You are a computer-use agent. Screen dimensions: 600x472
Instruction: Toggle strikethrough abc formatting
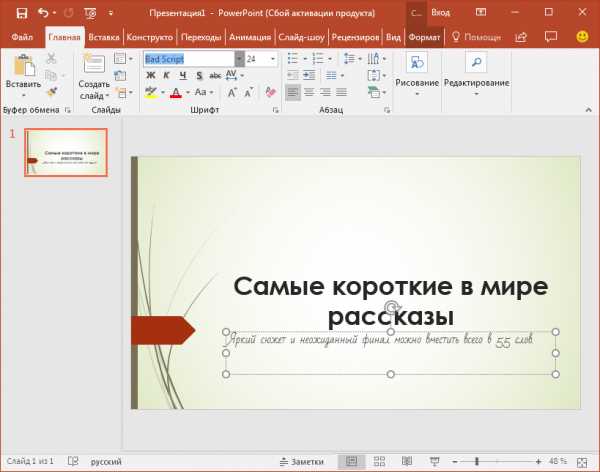pyautogui.click(x=215, y=75)
